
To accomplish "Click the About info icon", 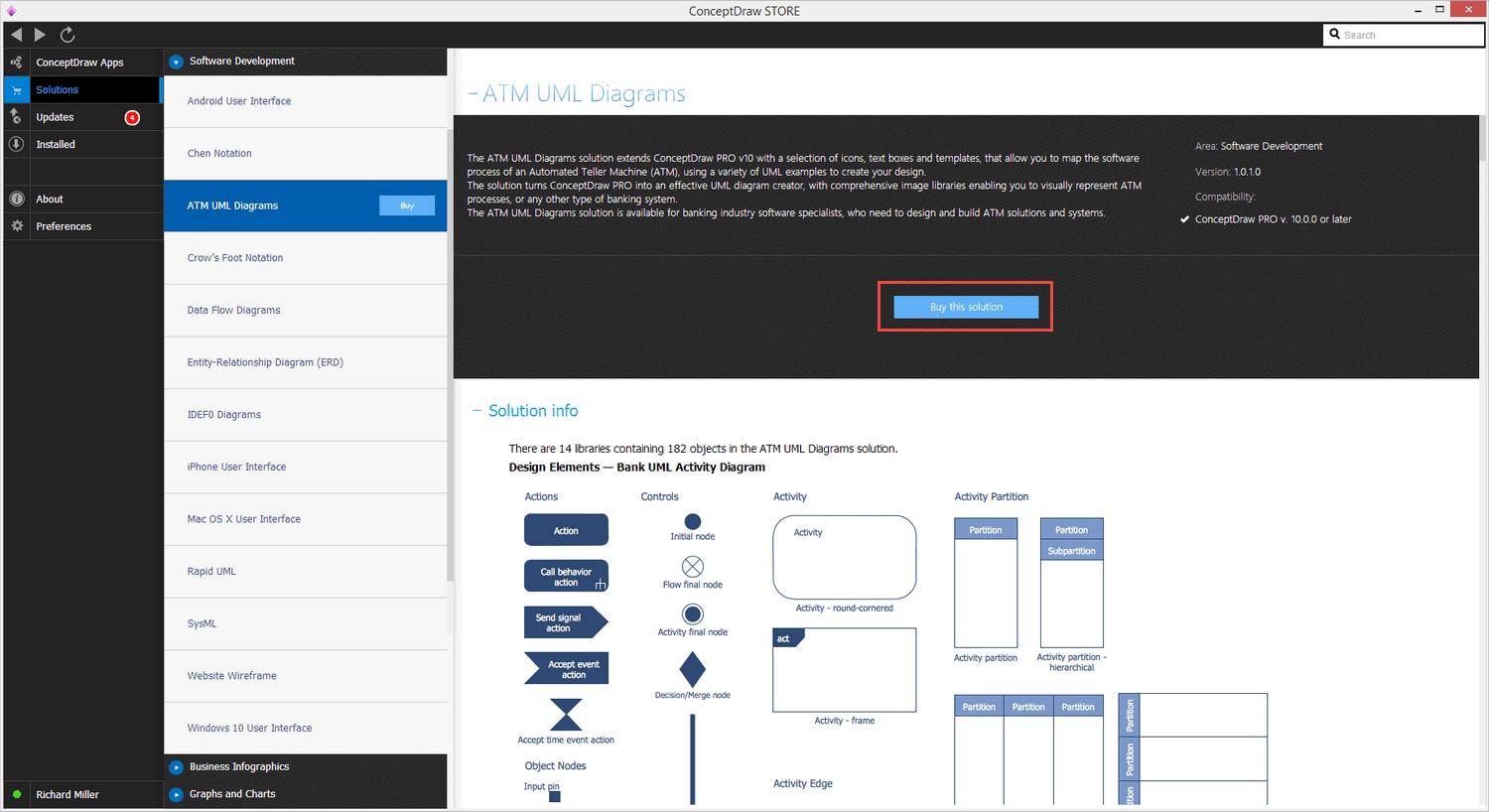I will coord(16,199).
